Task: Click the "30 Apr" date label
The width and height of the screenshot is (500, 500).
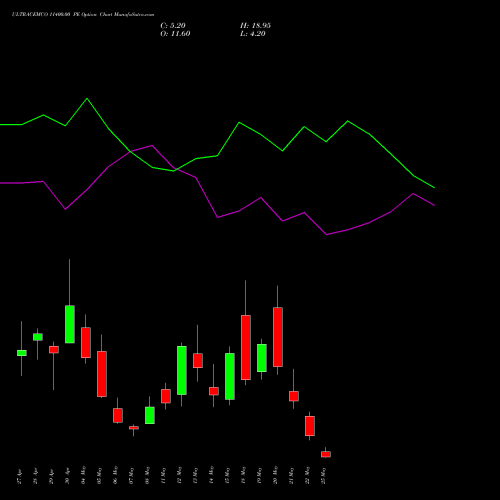Action: point(67,477)
